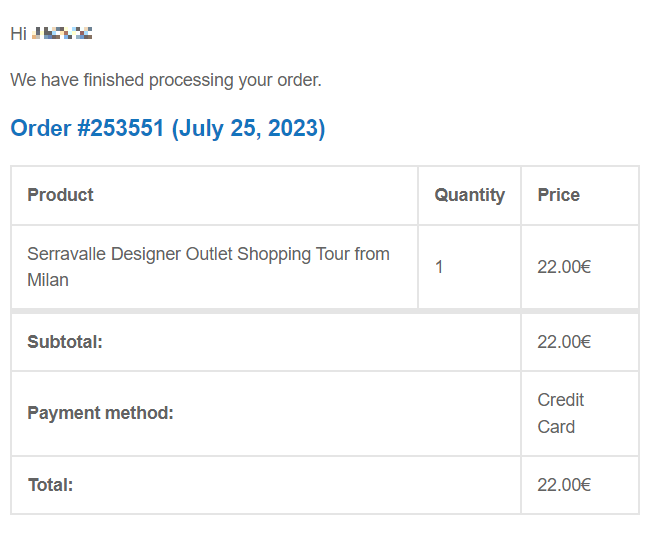Click the product price 22.00€ in item row

coord(564,267)
